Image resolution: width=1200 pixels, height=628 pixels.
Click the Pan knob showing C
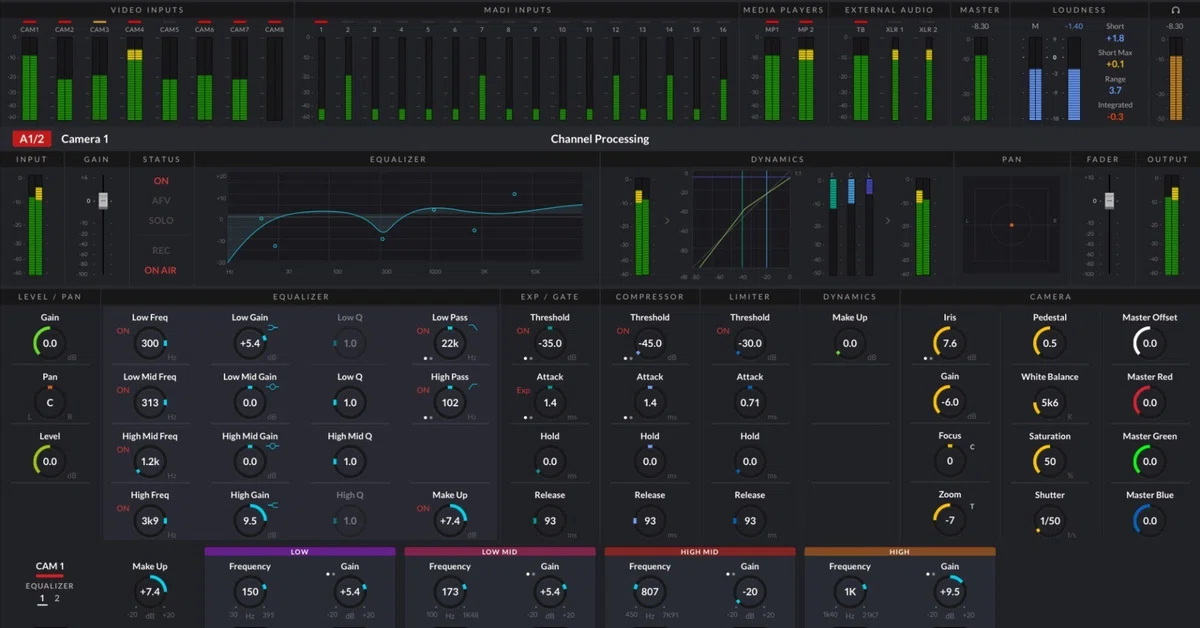(x=50, y=402)
